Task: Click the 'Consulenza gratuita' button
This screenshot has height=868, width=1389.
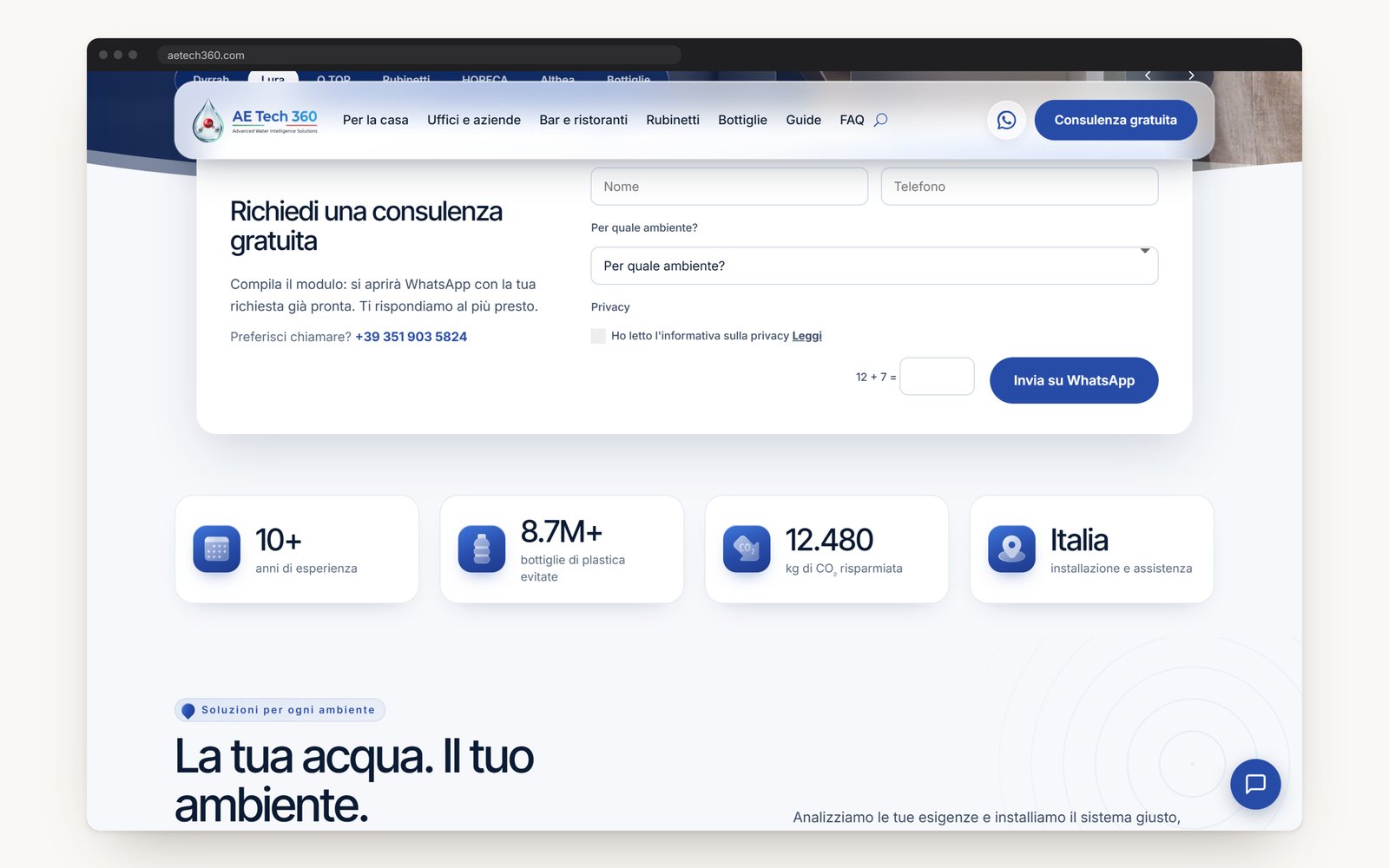Action: [x=1116, y=120]
